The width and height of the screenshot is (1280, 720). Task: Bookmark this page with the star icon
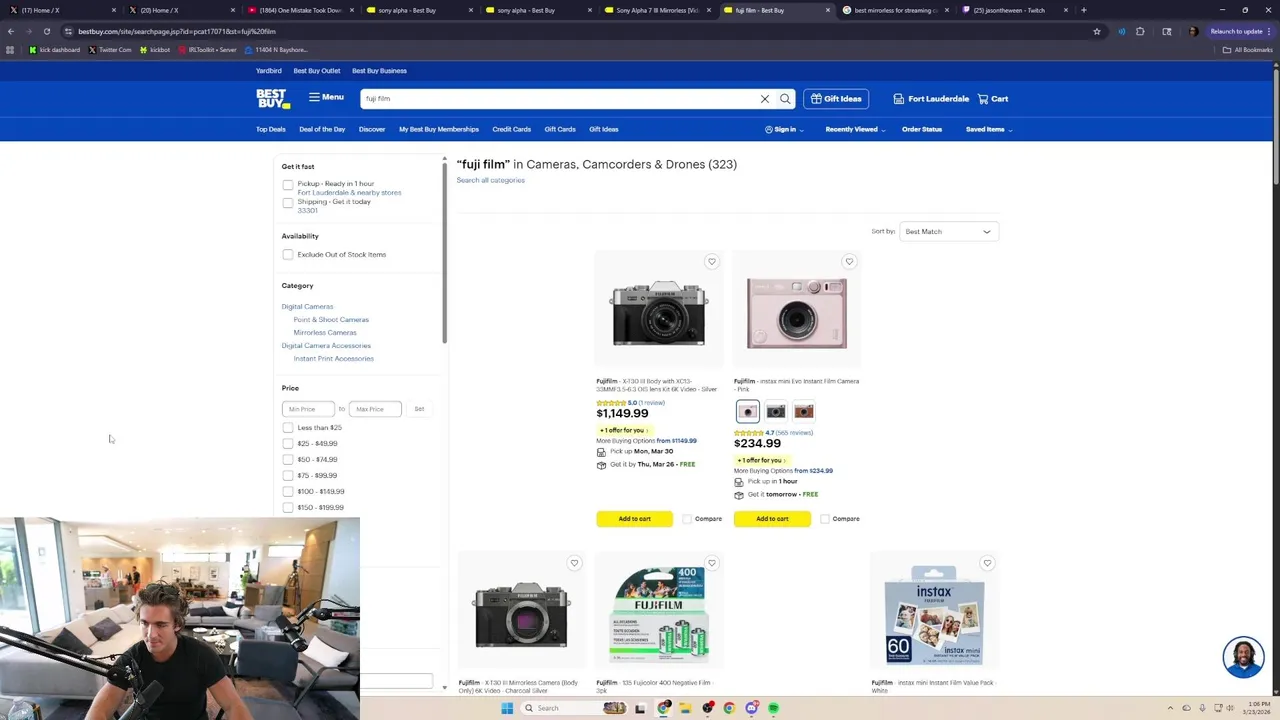pos(1097,31)
